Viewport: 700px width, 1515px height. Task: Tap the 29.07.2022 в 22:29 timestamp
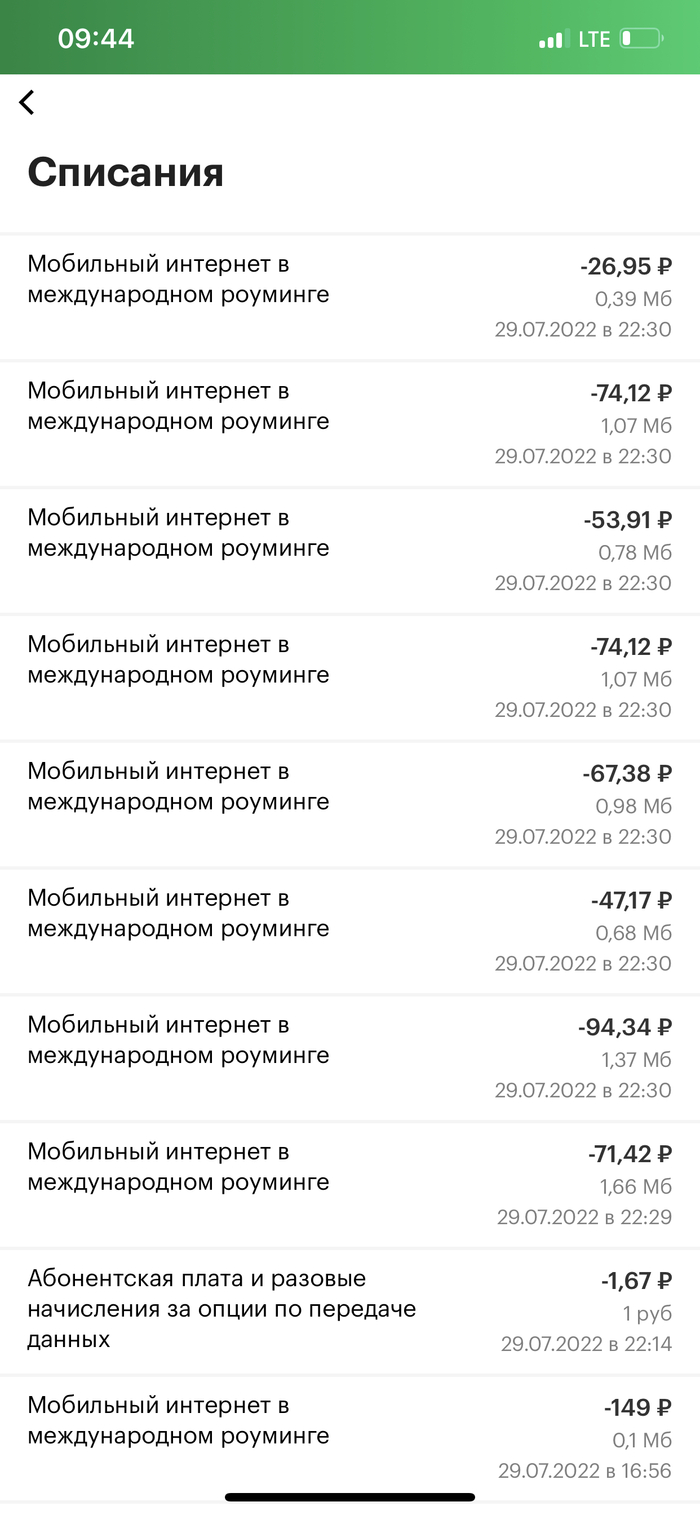pos(584,1217)
